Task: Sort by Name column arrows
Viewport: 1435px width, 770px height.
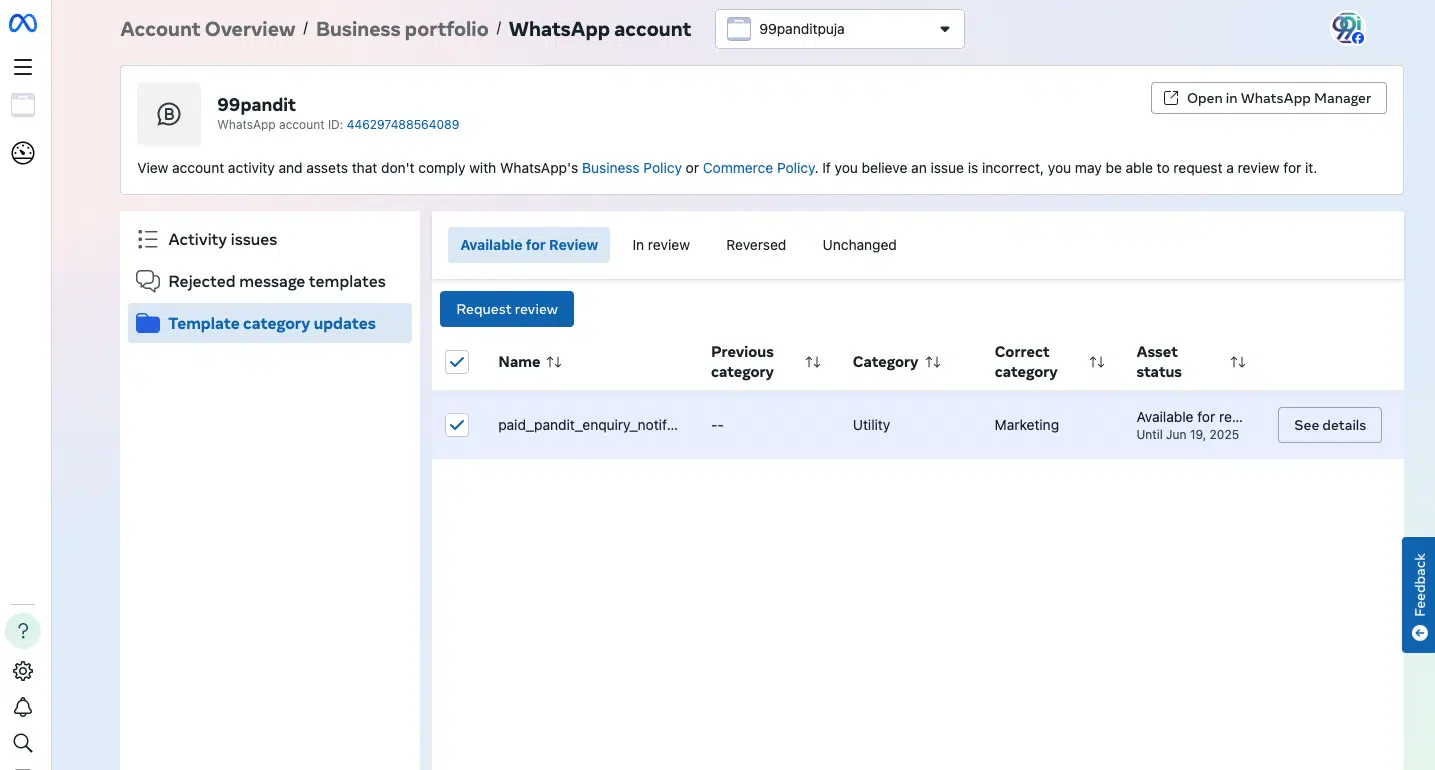Action: [554, 362]
